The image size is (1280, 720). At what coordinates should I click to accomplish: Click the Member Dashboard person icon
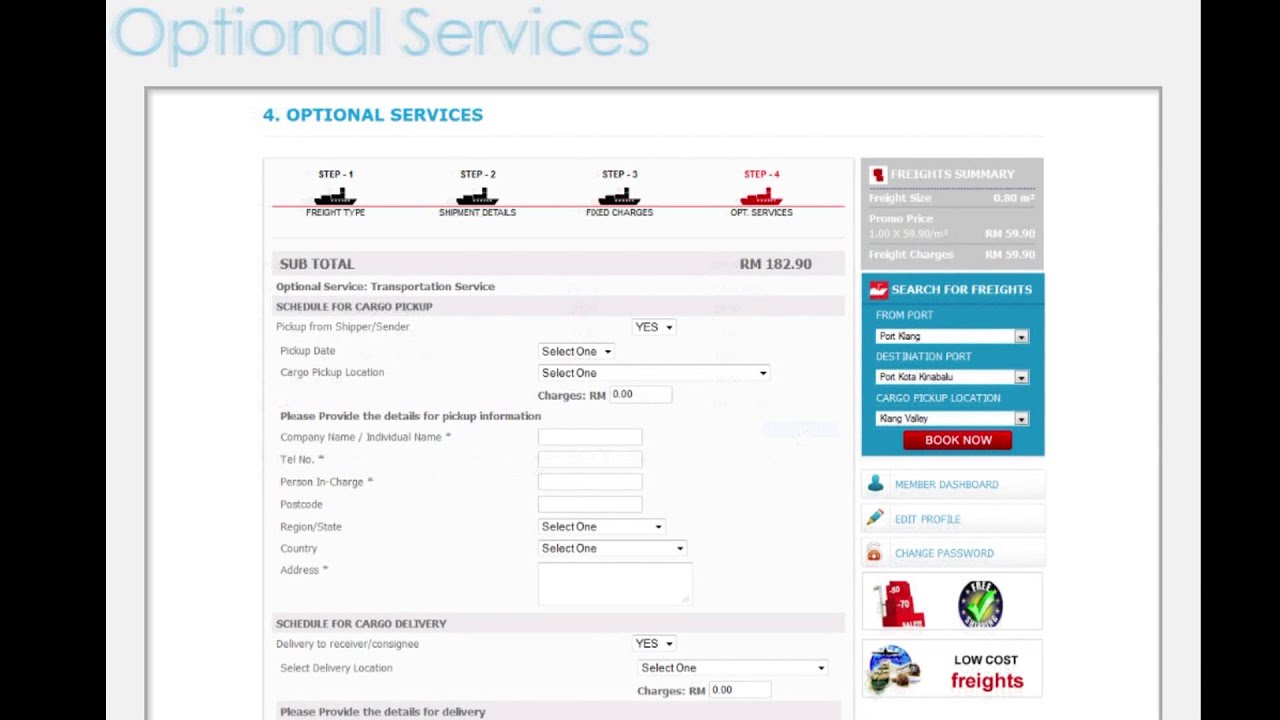[875, 484]
